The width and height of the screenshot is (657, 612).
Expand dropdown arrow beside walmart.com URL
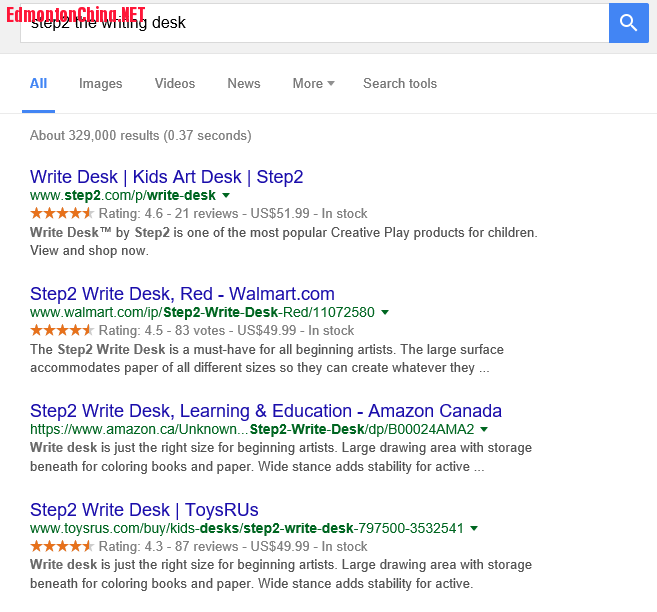point(385,312)
